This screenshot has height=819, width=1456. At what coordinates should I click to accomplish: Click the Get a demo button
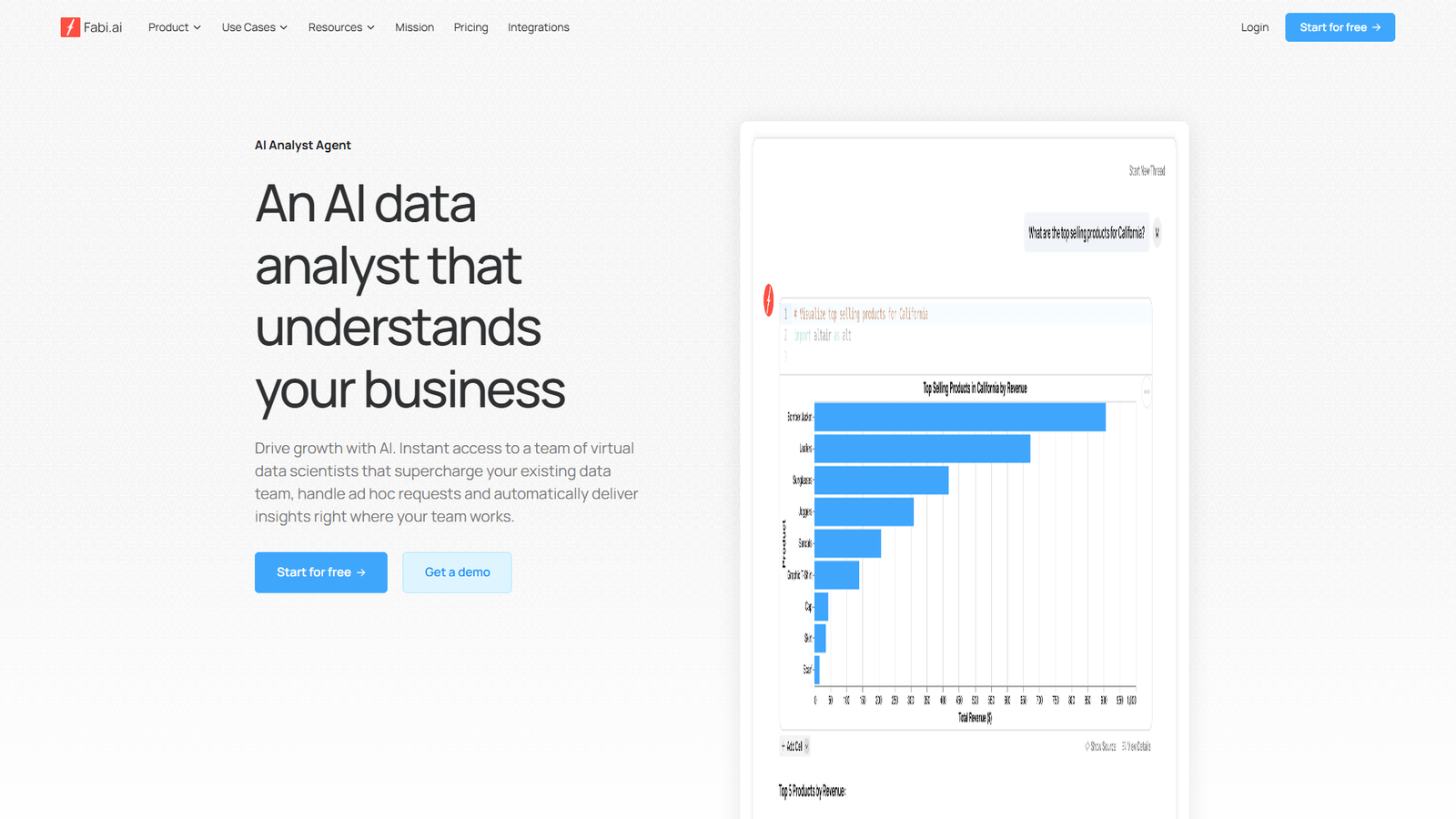(x=456, y=572)
